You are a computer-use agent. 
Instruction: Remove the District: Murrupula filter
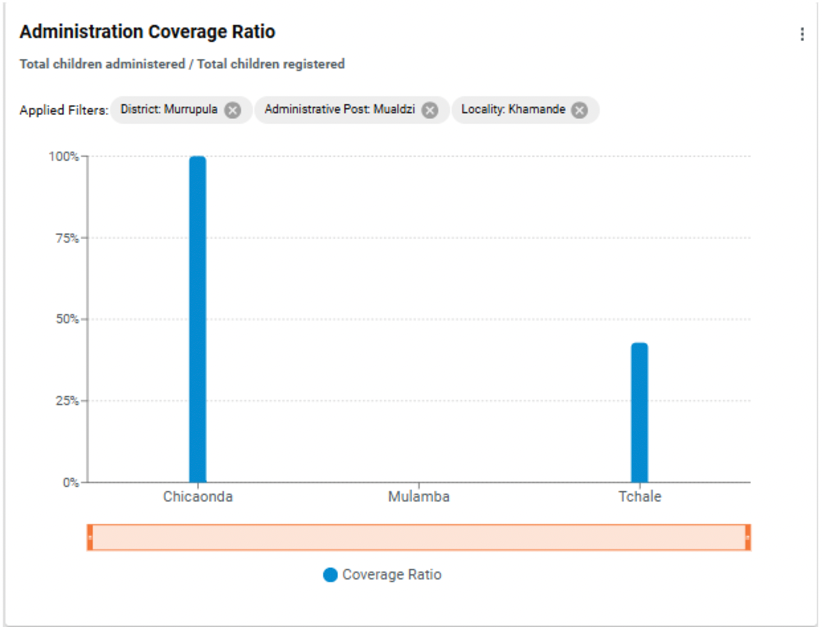233,110
